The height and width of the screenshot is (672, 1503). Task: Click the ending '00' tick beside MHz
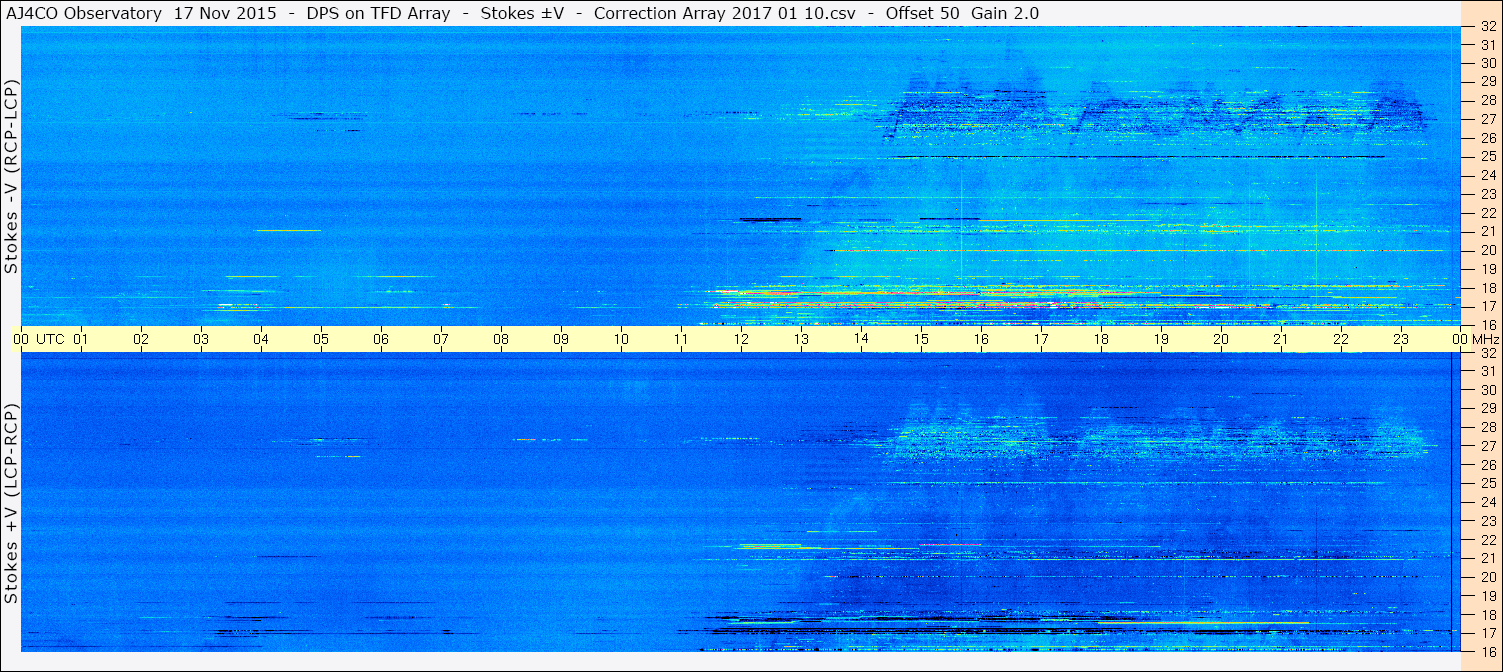pos(1459,339)
